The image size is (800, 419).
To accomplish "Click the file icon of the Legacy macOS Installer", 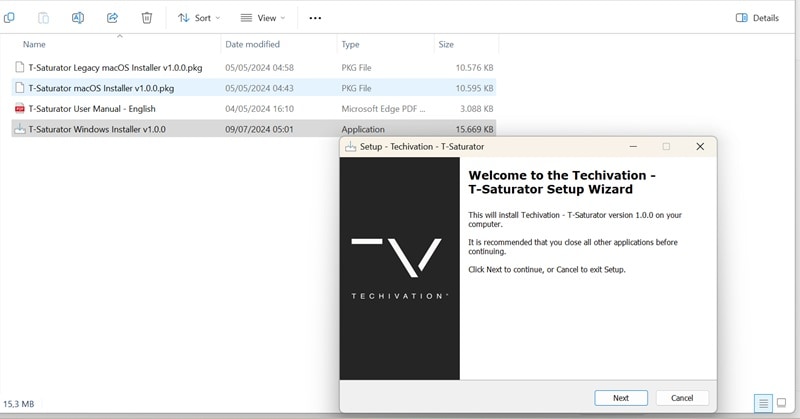I will click(x=19, y=67).
